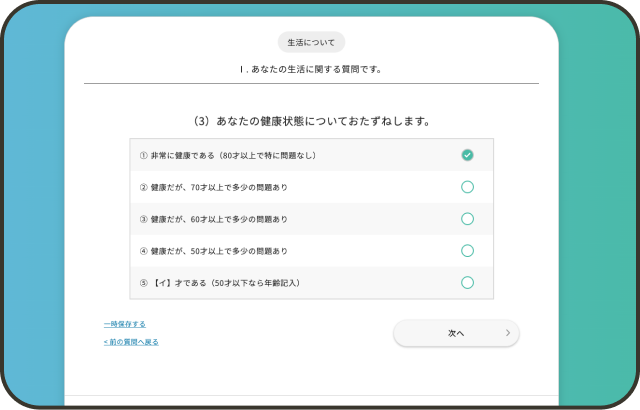
Task: Click the 【イ】 placeholder in option ⑤
Action: tap(161, 283)
